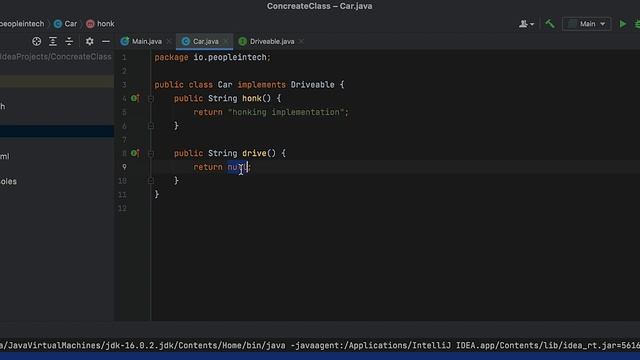Click the Expand All icon in project panel

(x=53, y=41)
